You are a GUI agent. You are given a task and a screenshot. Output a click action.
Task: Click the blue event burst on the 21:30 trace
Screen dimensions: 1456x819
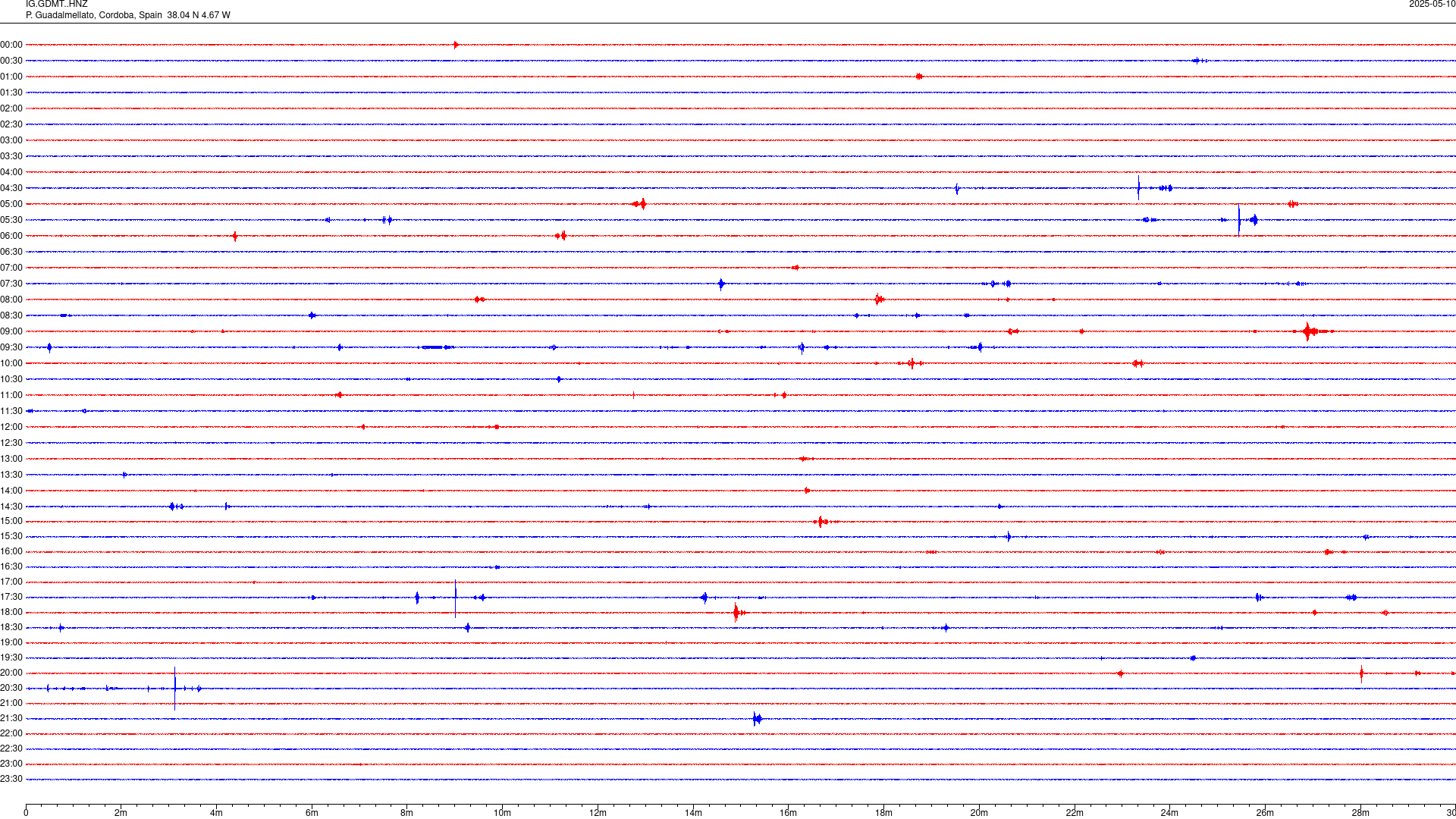(757, 719)
